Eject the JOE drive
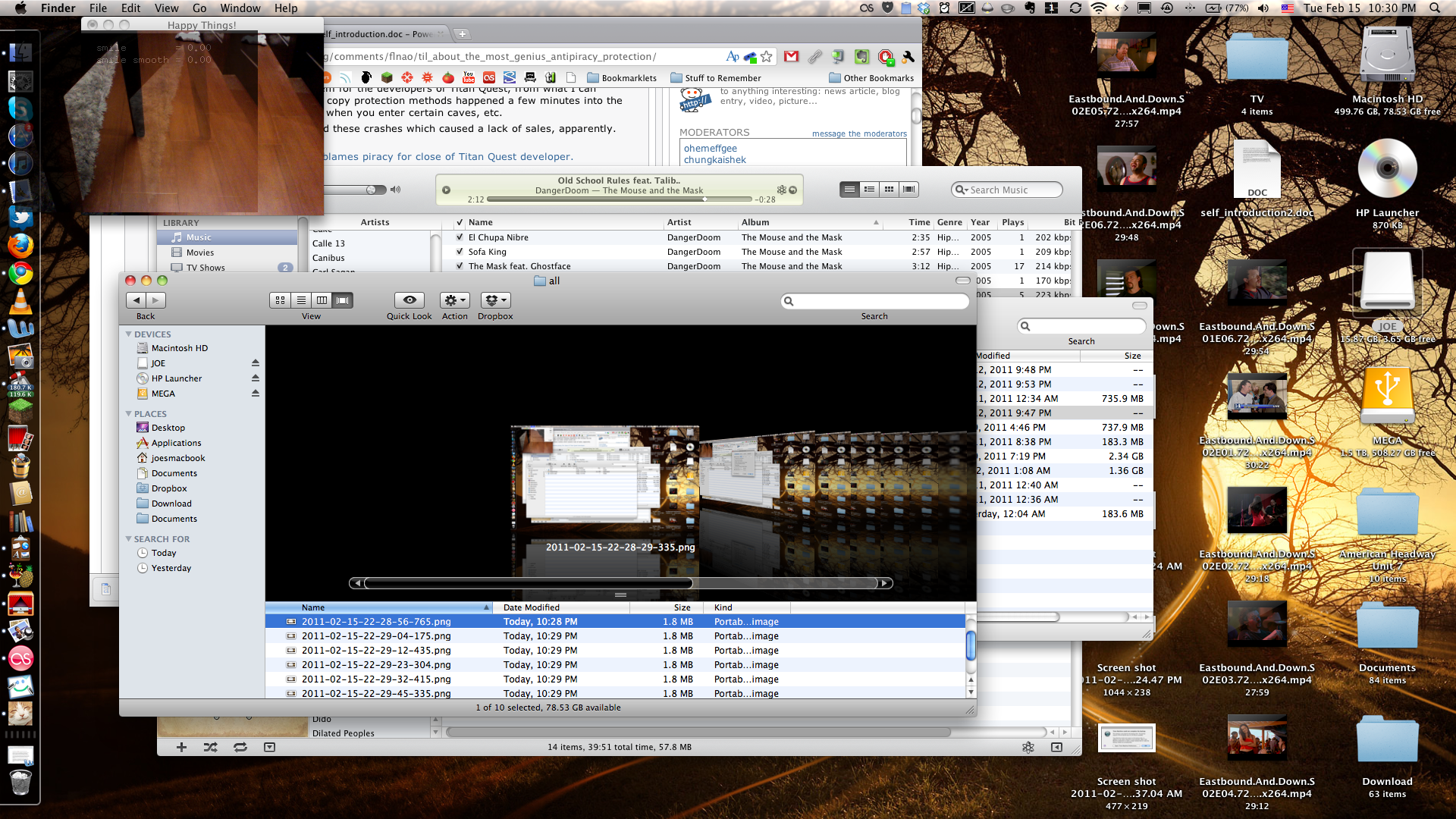Screen dimensions: 1456x819 (256, 363)
